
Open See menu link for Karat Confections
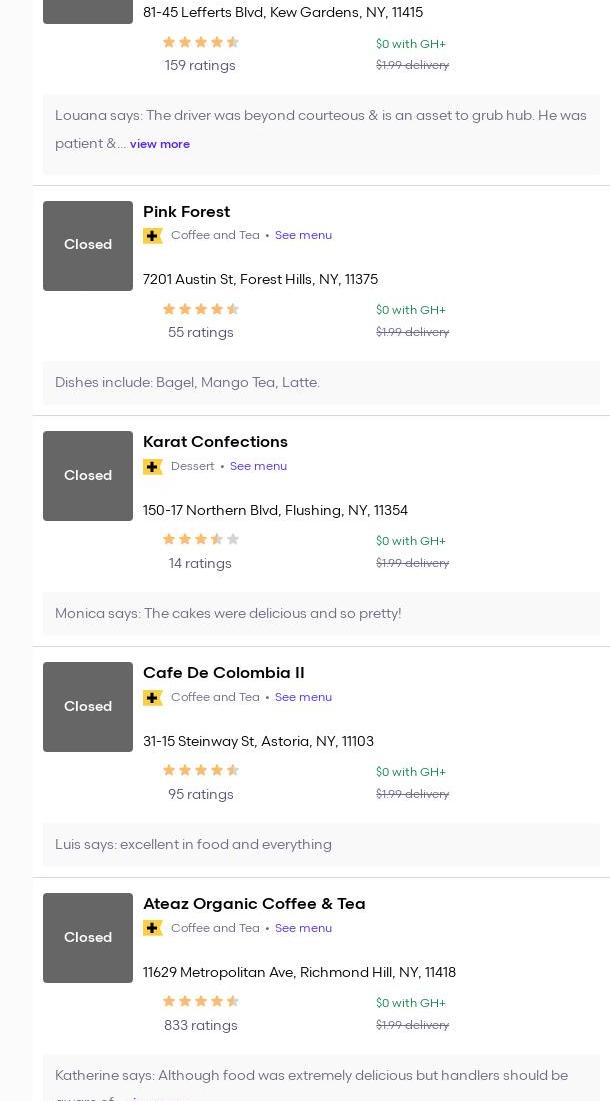258,467
